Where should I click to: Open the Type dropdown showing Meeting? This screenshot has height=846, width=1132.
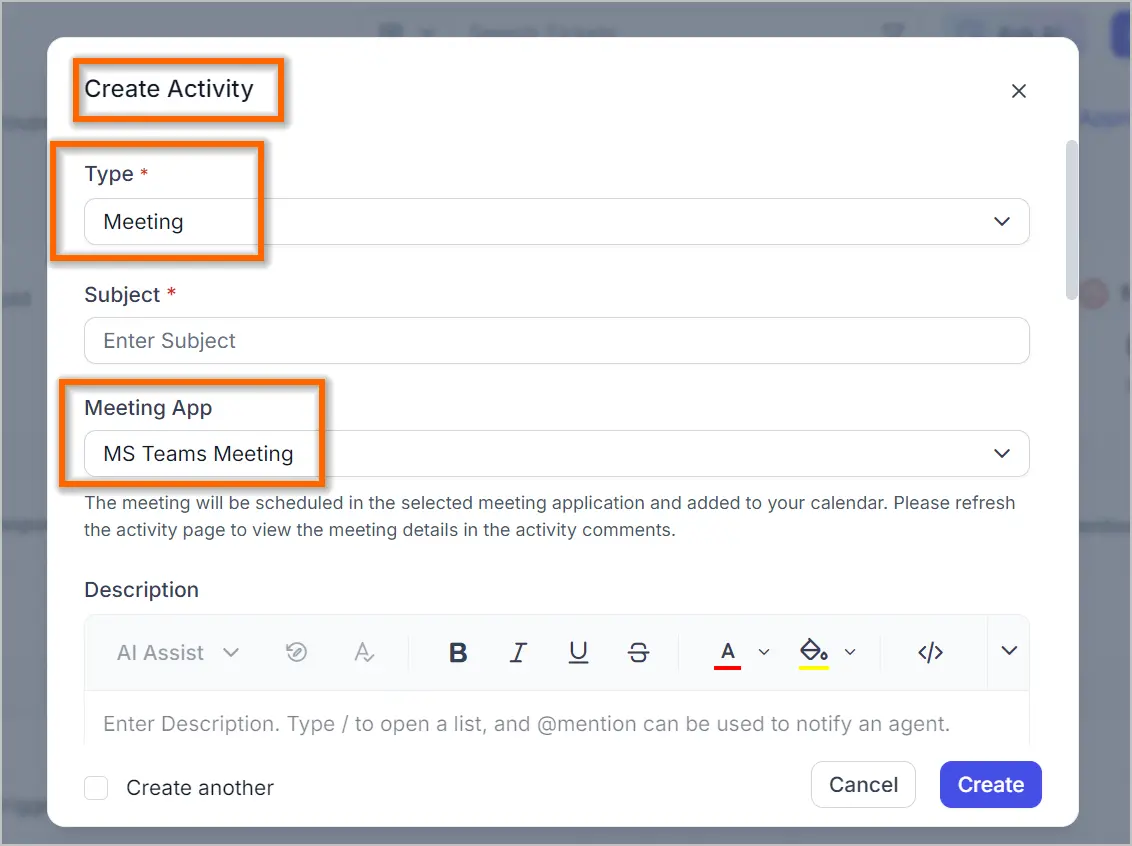(557, 222)
